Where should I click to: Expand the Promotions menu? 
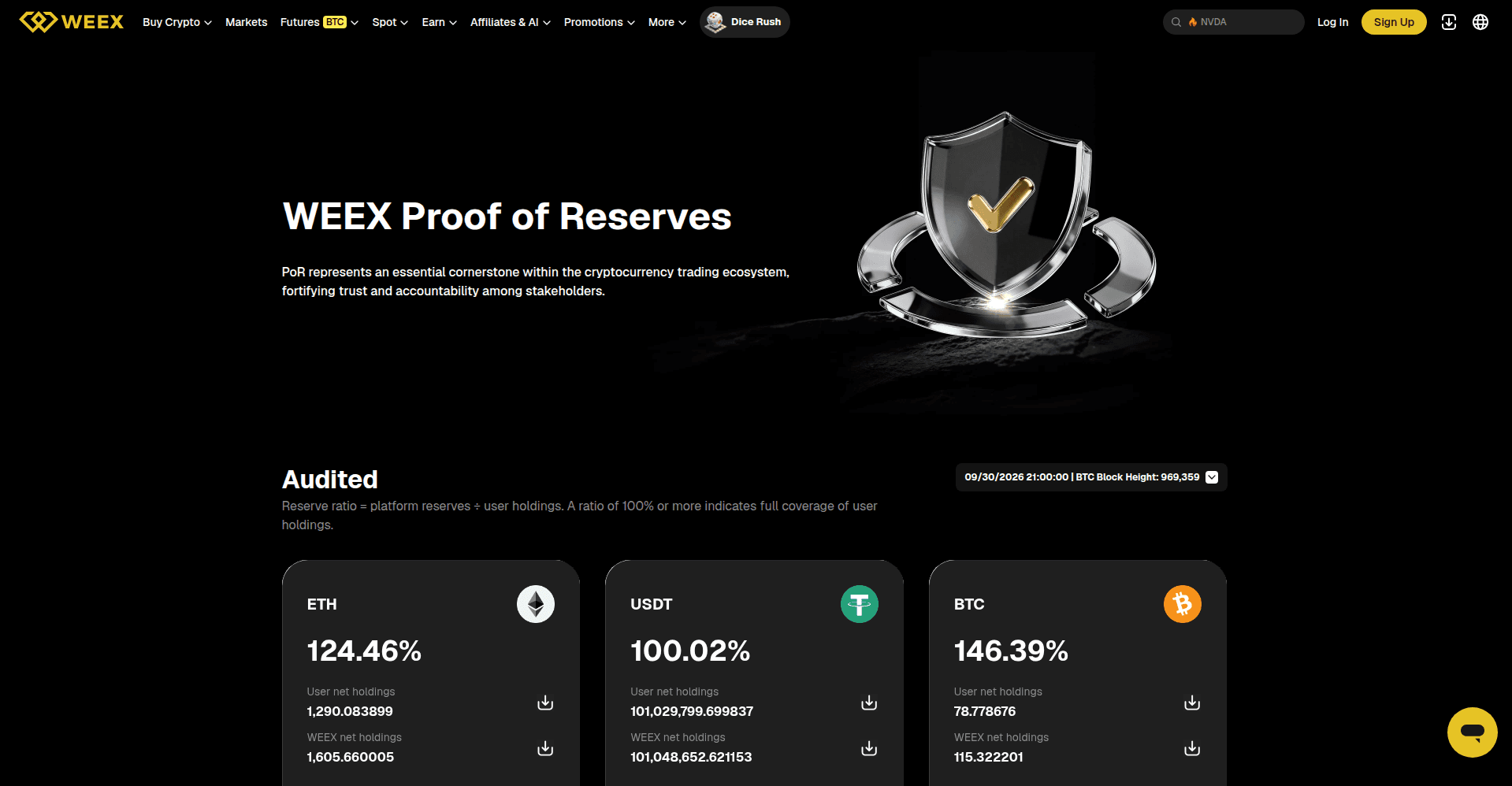(600, 22)
